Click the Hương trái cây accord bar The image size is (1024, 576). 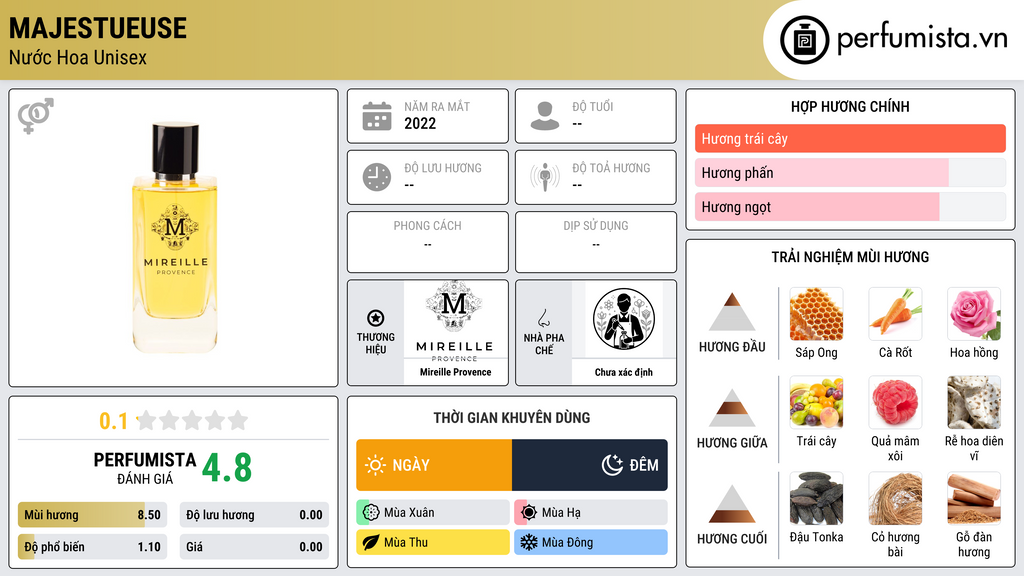coord(850,138)
